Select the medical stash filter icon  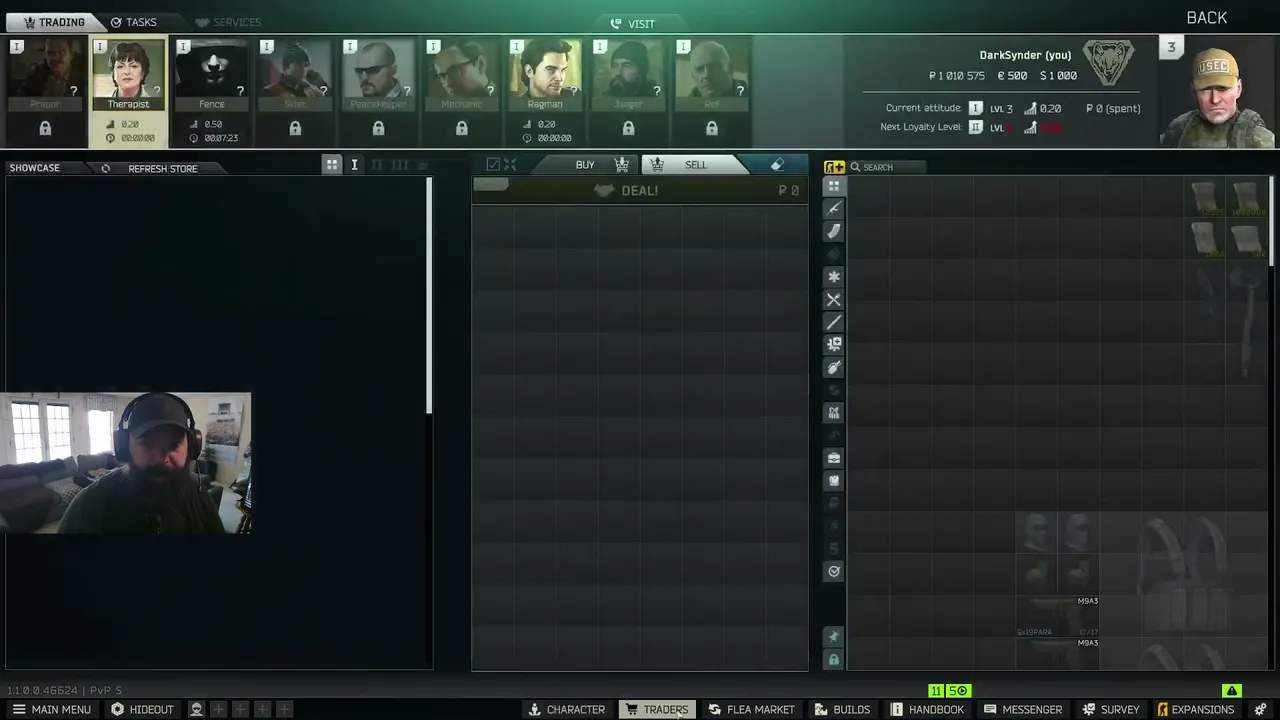[x=834, y=345]
